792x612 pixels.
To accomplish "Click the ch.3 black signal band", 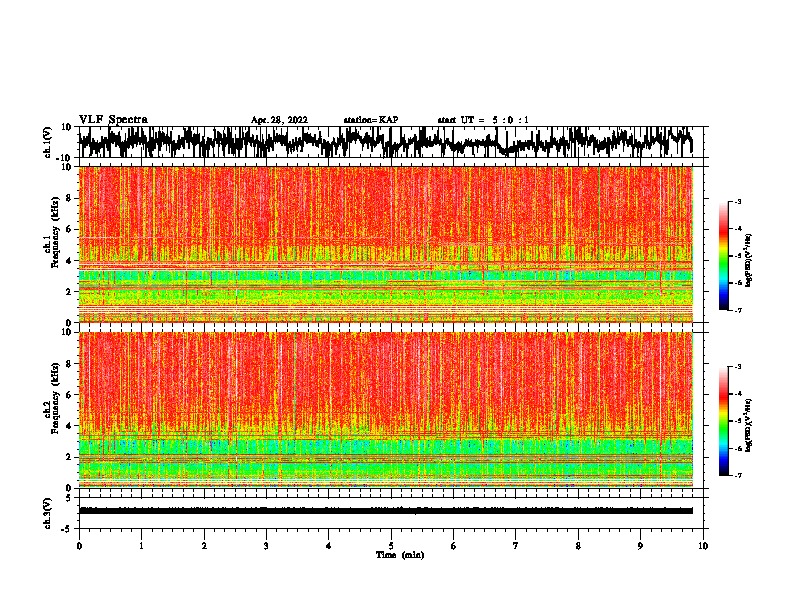I will (386, 511).
